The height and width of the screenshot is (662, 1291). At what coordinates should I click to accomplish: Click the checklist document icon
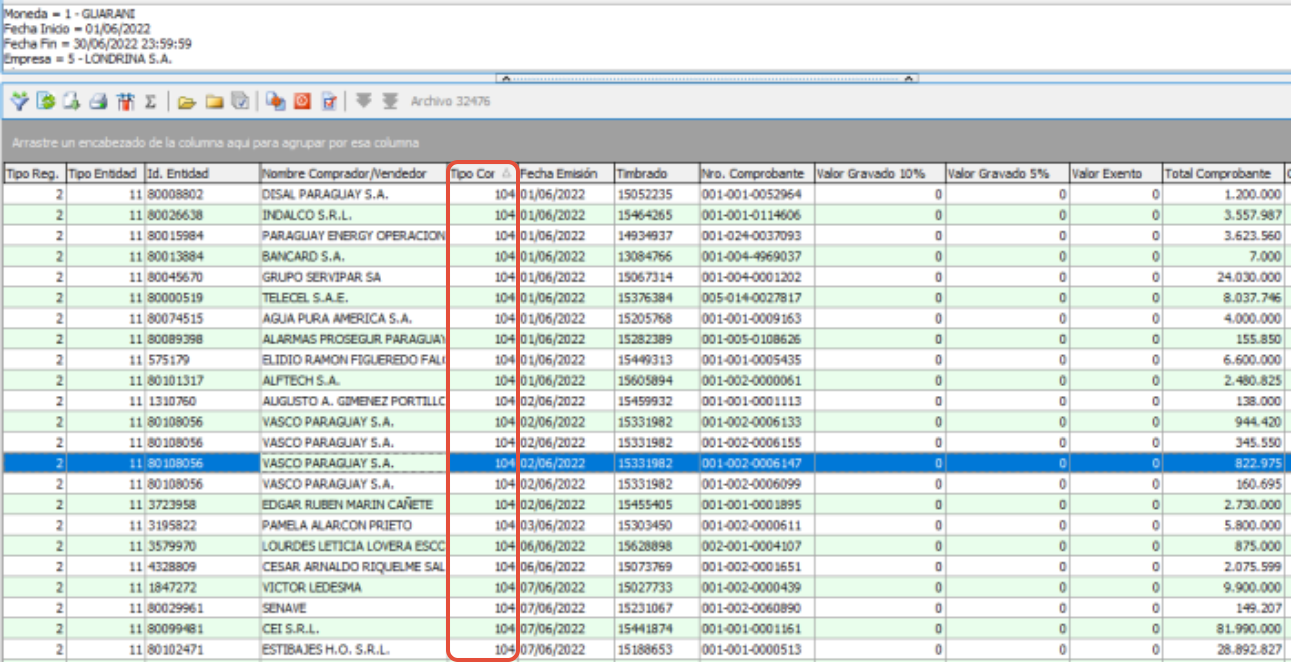click(328, 101)
